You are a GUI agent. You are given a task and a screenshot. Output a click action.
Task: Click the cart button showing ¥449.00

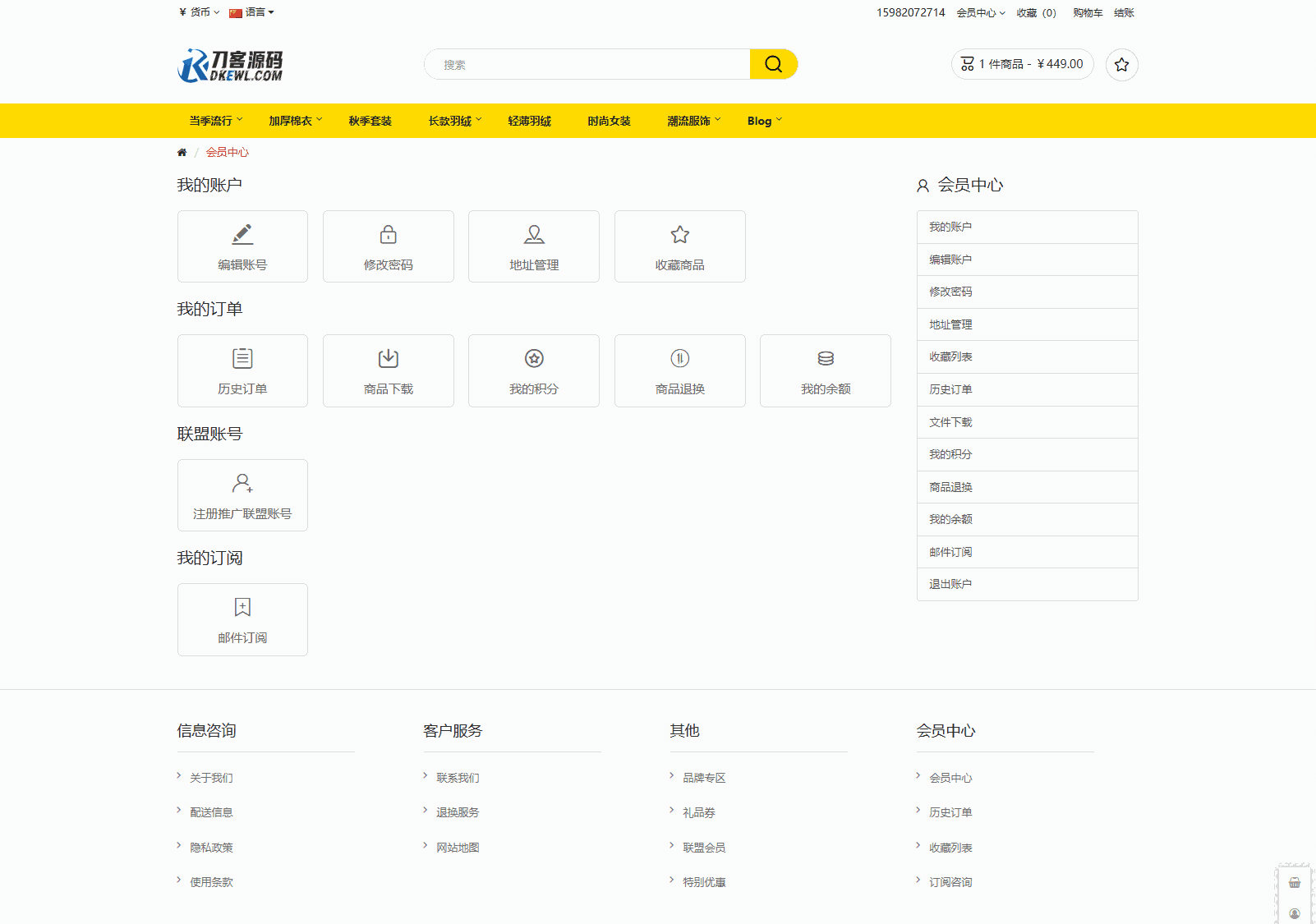tap(1022, 64)
